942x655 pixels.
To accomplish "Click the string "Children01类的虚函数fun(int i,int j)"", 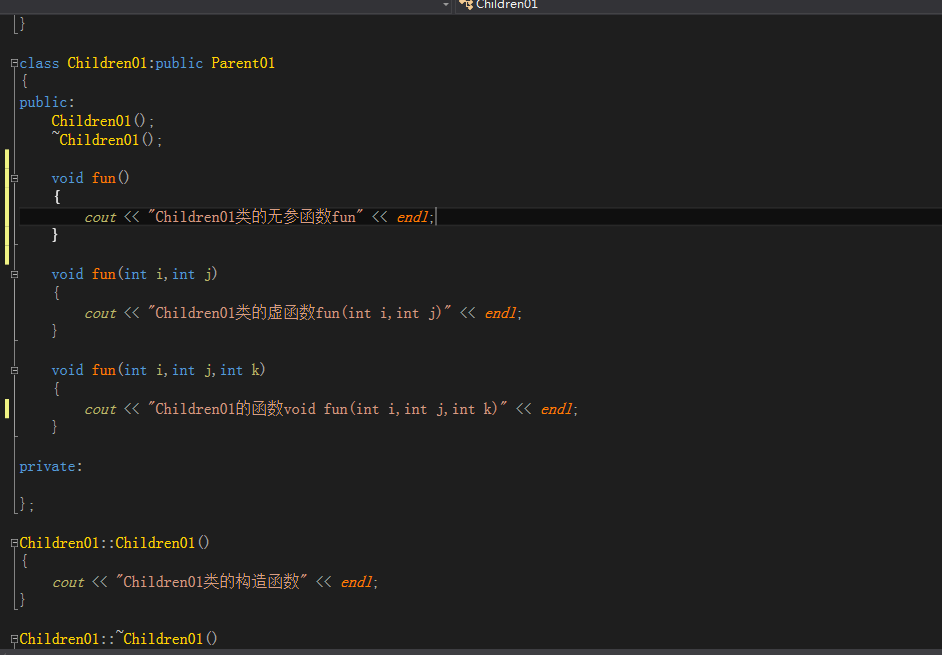I will (x=300, y=313).
